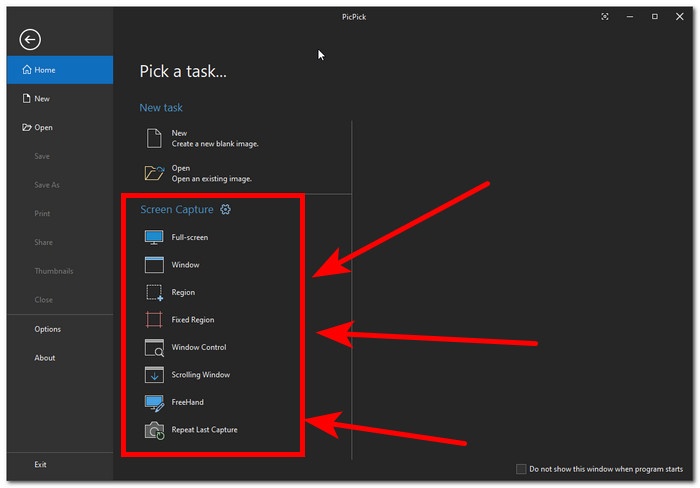Click the New page icon in sidebar

26,98
